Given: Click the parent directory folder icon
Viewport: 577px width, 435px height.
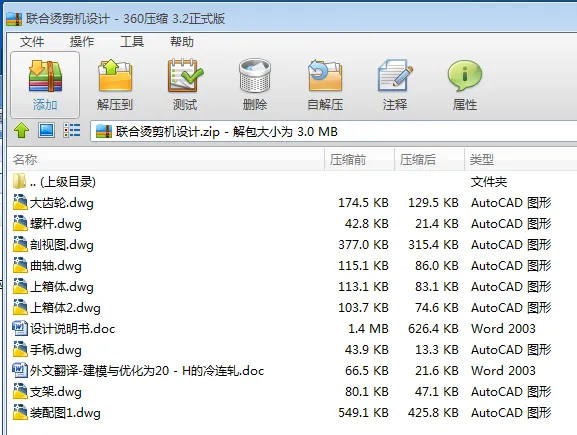Looking at the screenshot, I should click(19, 181).
